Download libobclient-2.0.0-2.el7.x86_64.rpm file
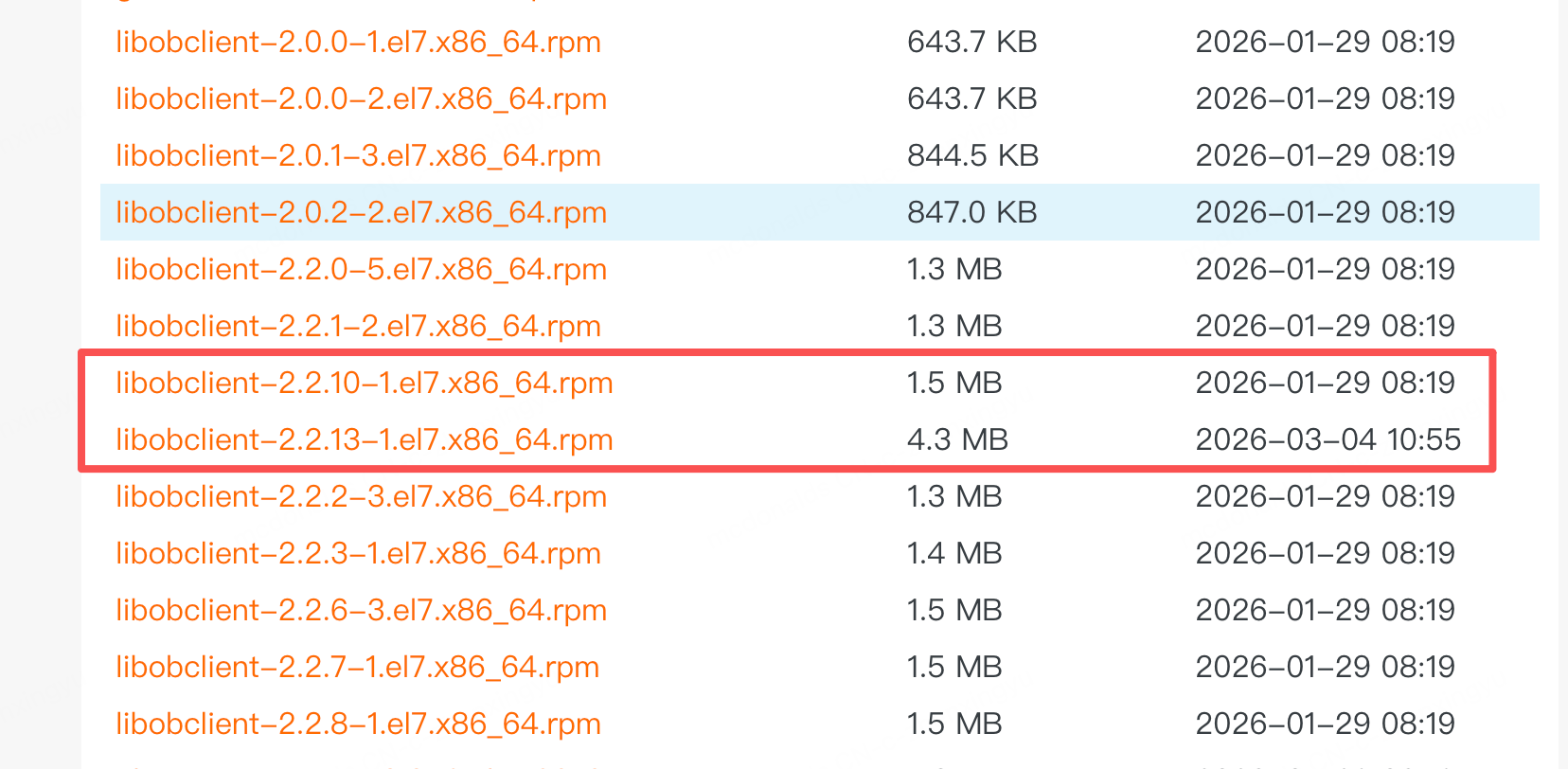This screenshot has height=769, width=1568. 361,98
